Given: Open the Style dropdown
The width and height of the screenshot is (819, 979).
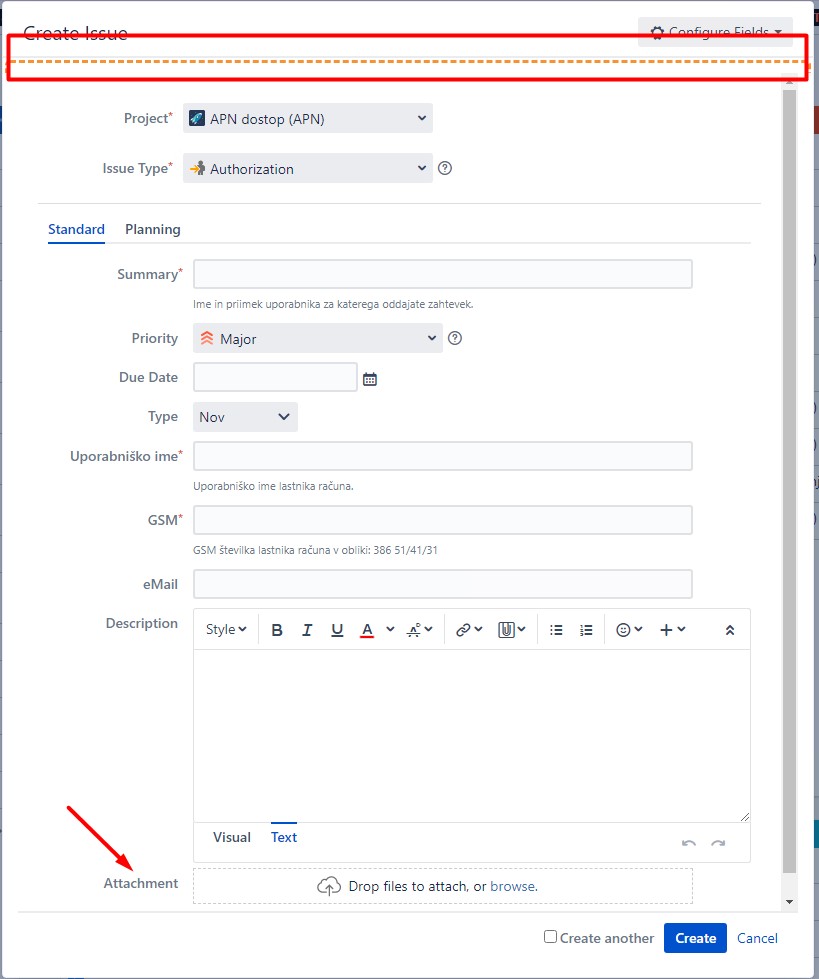Looking at the screenshot, I should (x=226, y=629).
